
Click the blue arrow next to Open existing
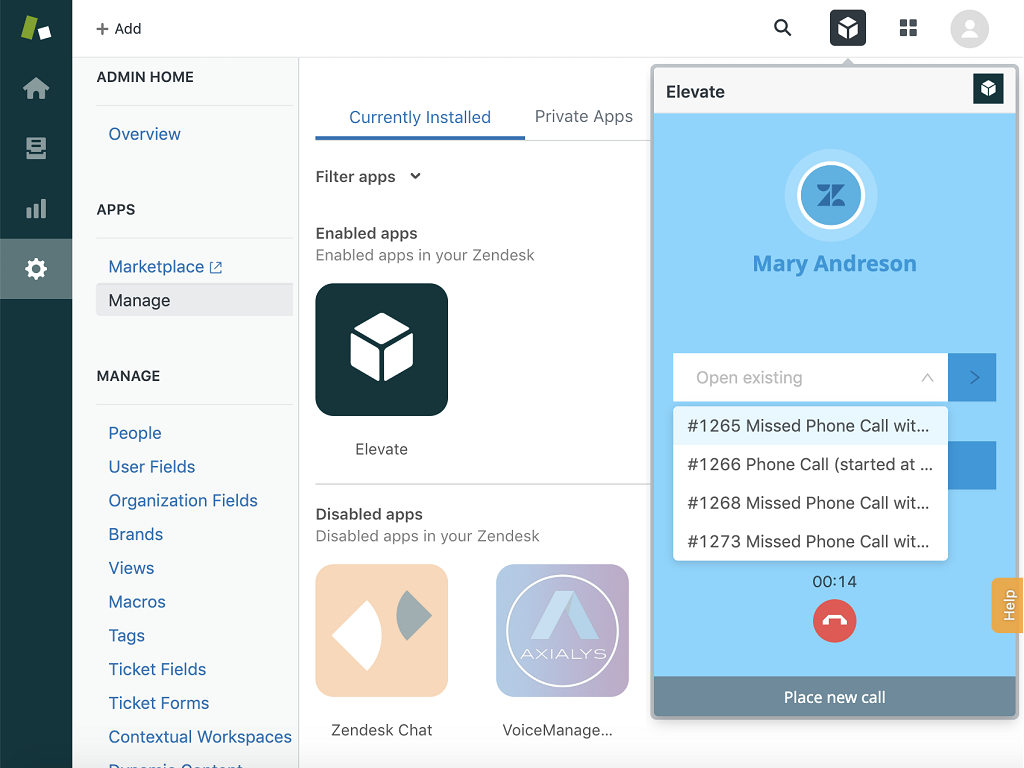click(x=973, y=378)
